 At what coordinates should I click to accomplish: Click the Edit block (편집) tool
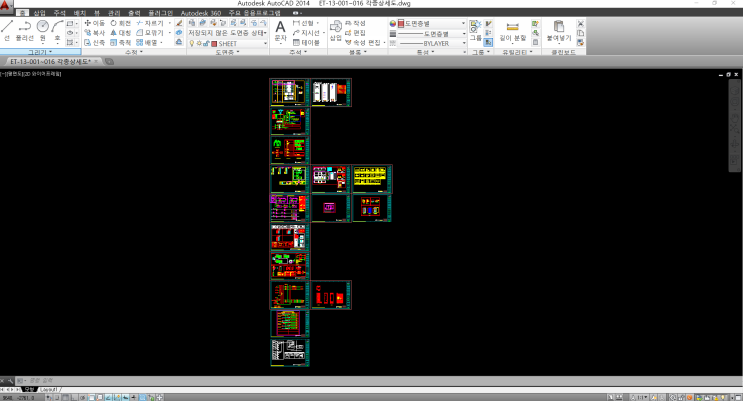355,33
